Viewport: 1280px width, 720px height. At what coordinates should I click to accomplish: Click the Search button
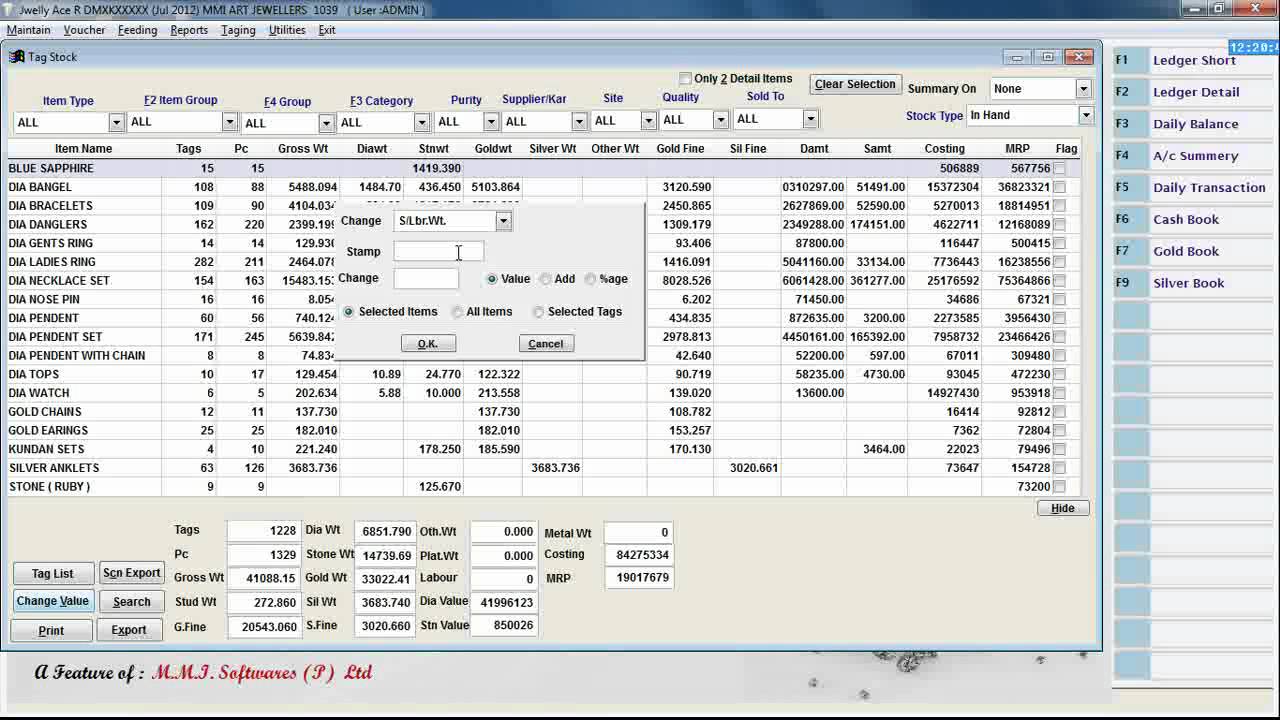[131, 602]
